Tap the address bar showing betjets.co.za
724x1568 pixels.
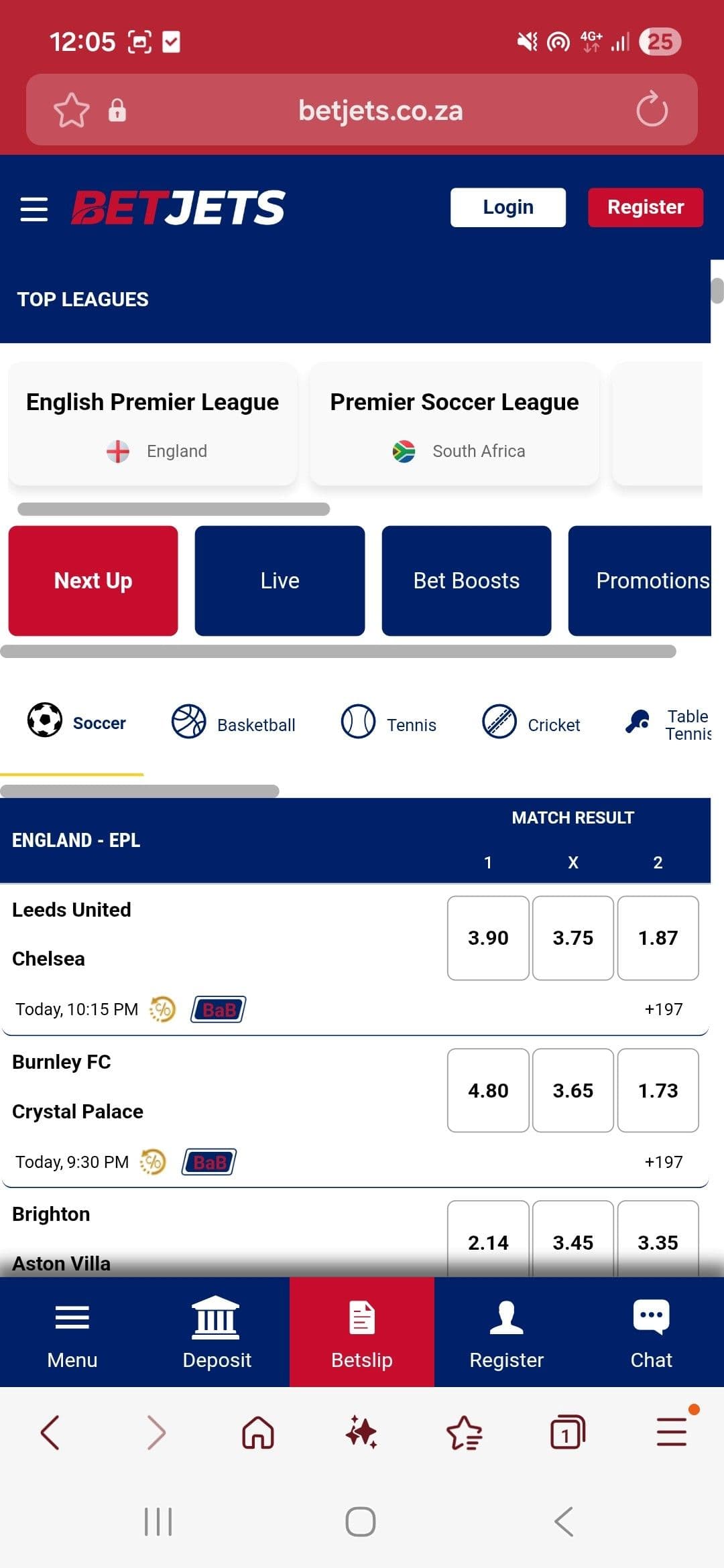379,110
